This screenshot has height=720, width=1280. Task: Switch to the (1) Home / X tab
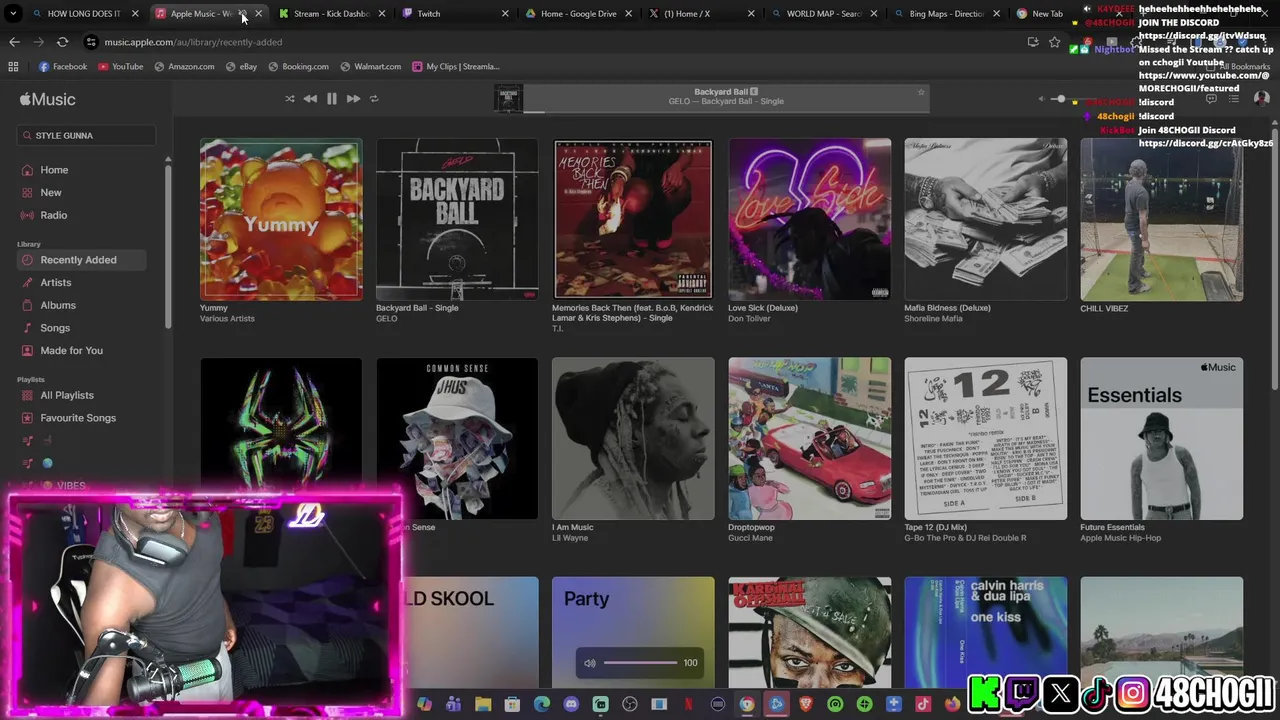coord(701,14)
